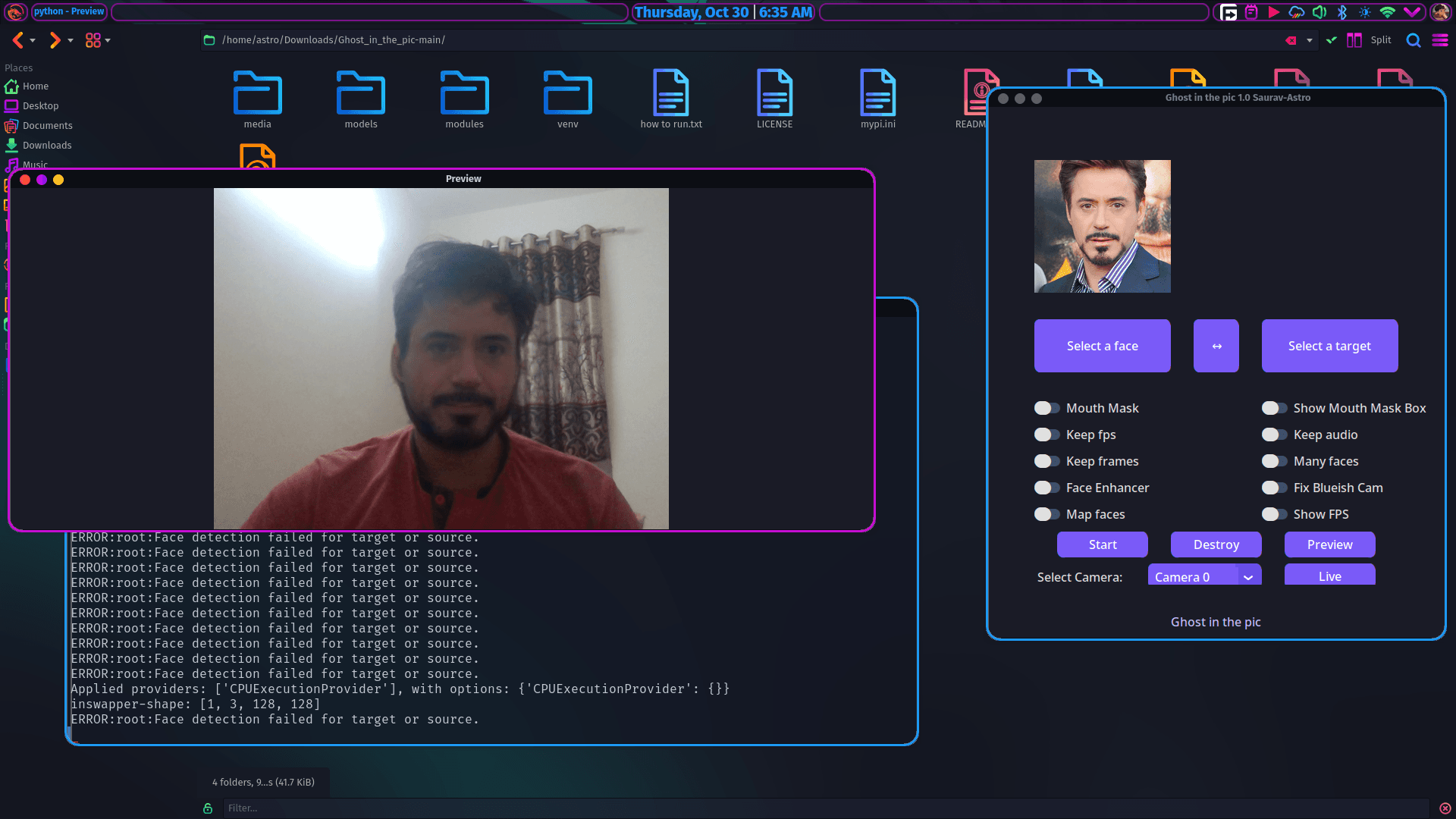Turn on the Many faces switch
The width and height of the screenshot is (1456, 819).
(x=1274, y=461)
